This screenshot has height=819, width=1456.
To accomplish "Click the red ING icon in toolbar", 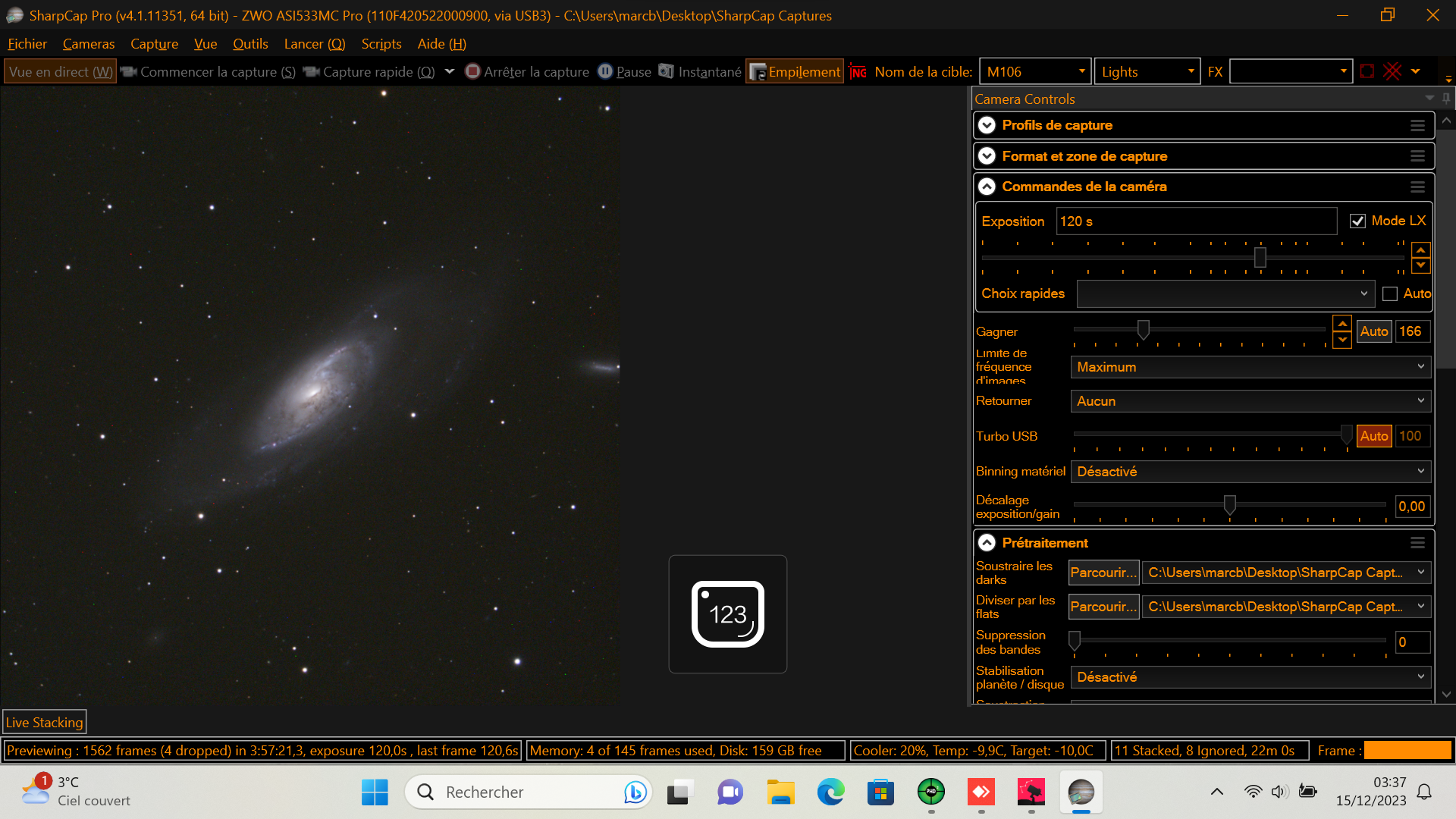I will click(858, 72).
